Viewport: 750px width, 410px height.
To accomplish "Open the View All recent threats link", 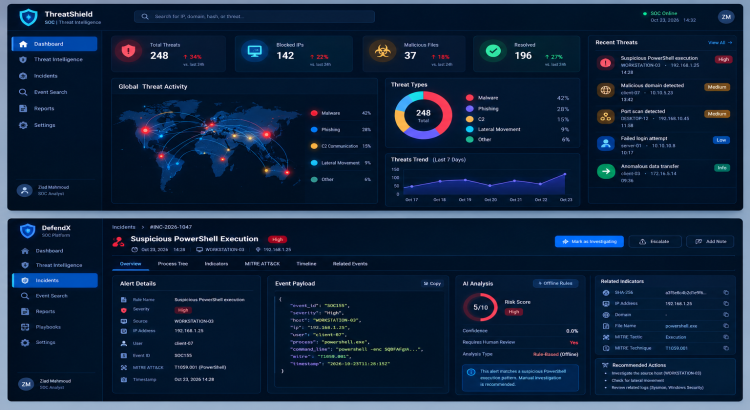I will pos(720,43).
